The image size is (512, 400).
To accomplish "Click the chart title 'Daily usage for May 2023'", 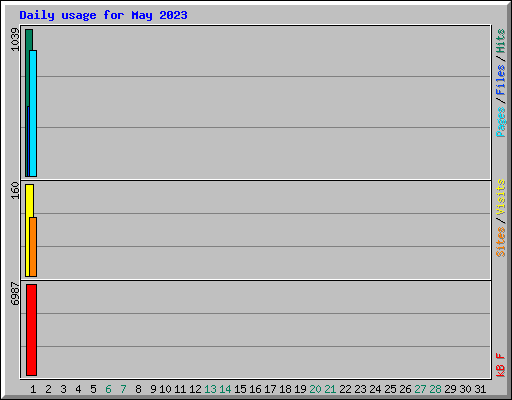I will 103,15.
